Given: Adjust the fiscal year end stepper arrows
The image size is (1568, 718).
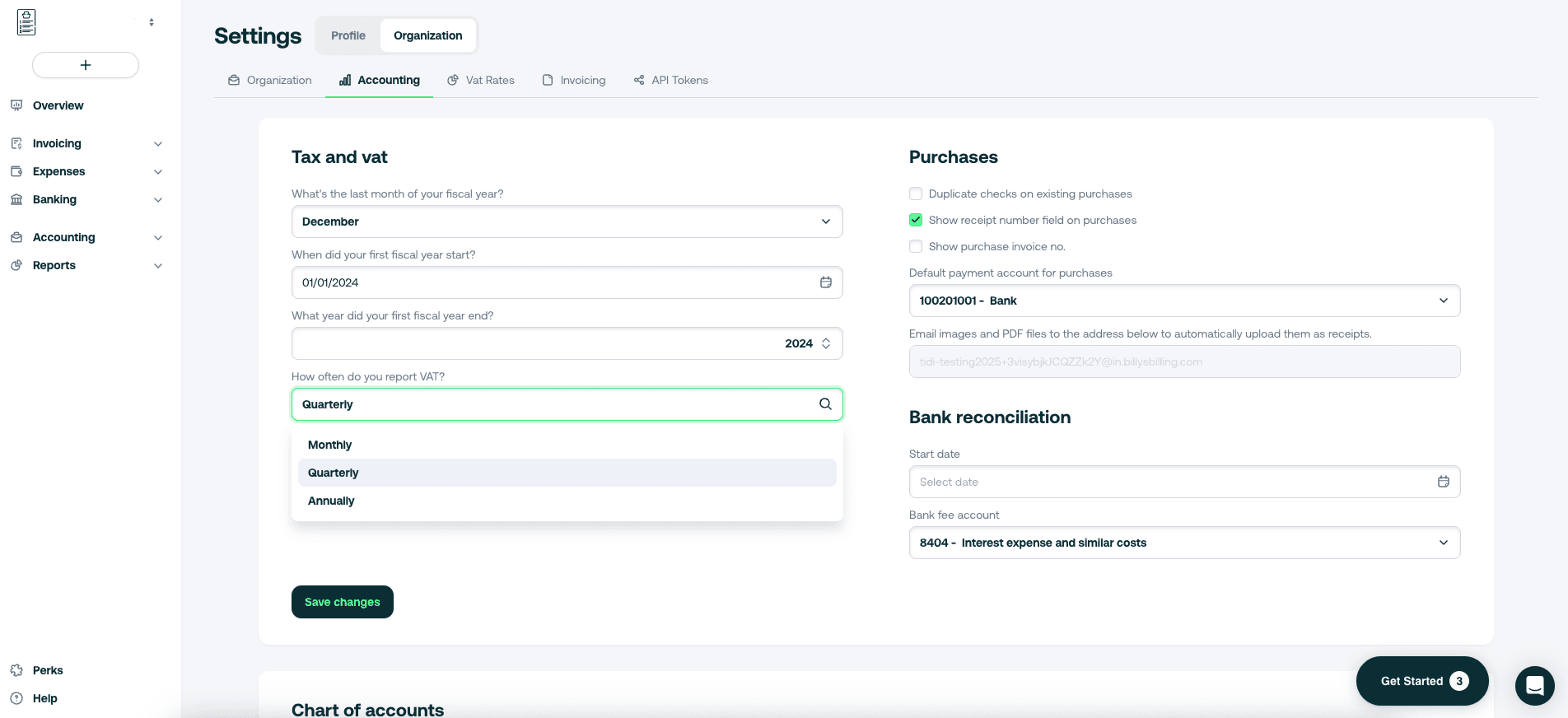Looking at the screenshot, I should (x=826, y=343).
